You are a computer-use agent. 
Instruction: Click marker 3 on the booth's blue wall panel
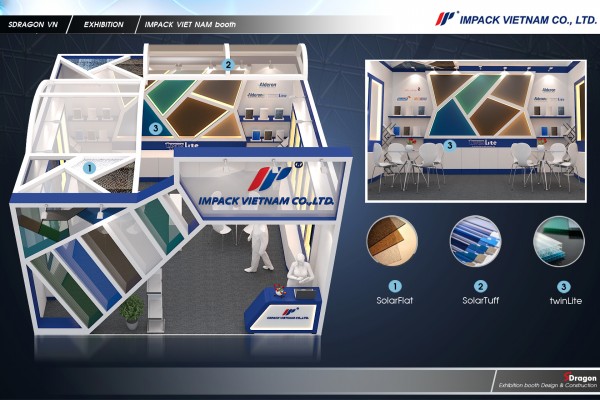[x=155, y=128]
